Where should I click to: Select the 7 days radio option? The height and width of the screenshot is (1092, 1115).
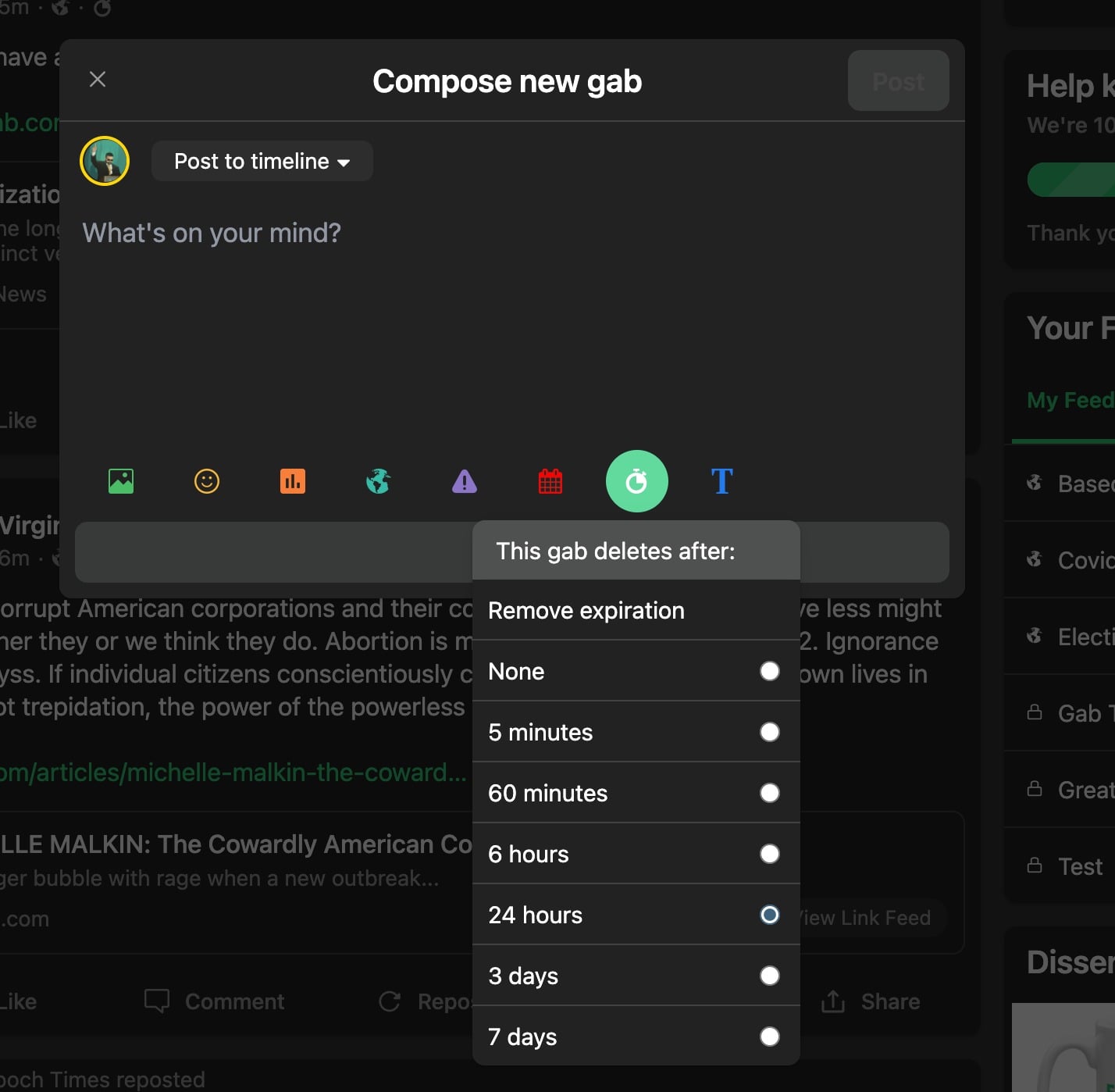pos(770,1037)
